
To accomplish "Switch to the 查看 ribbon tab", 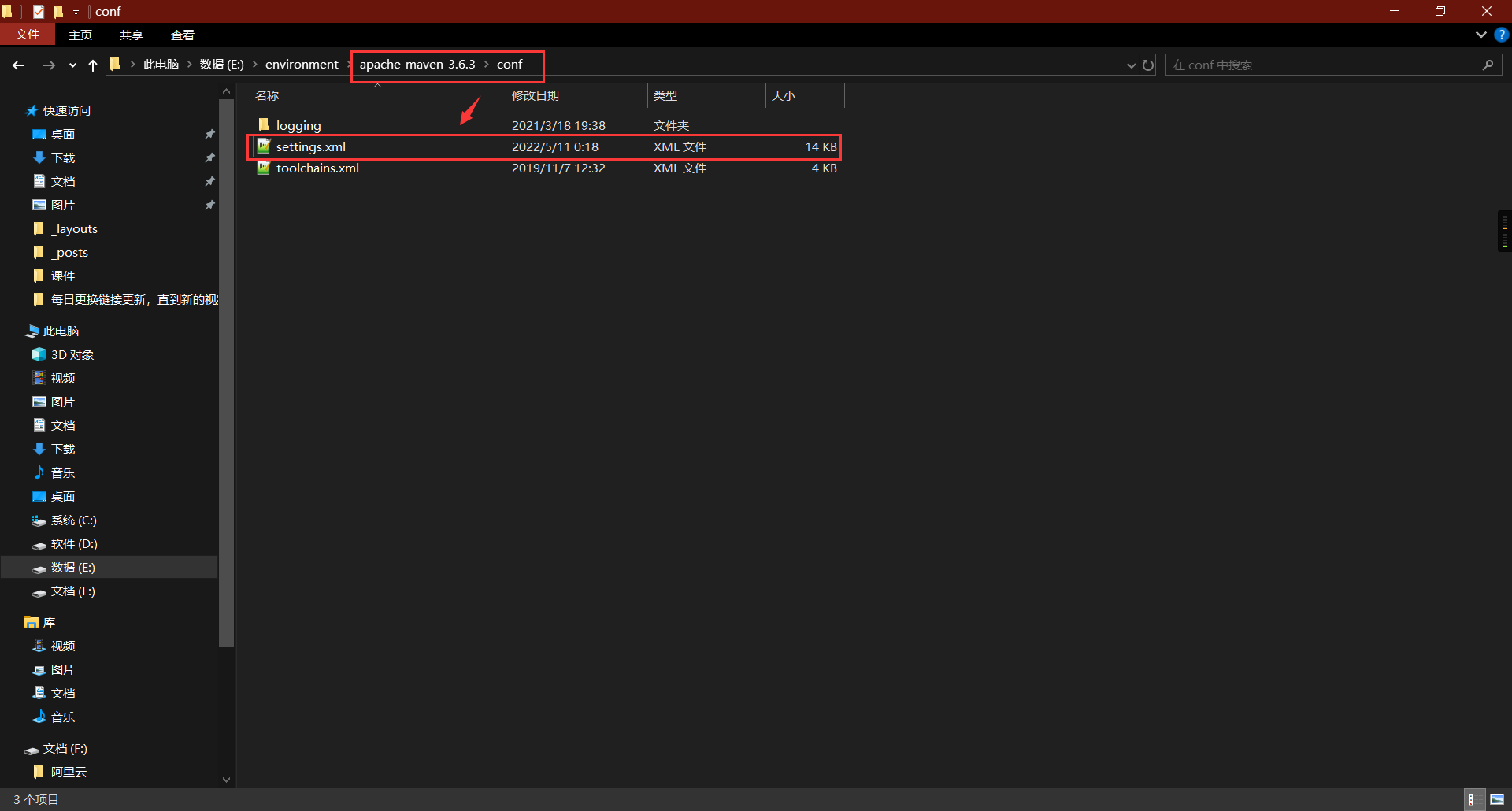I will tap(182, 35).
